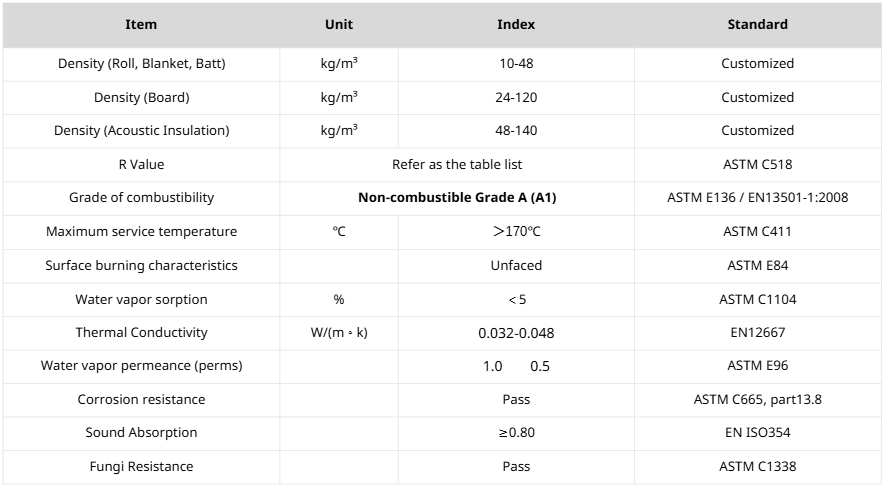Click ASTM E136 / EN13501-1:2008 standard cell
885x488 pixels.
pos(757,198)
